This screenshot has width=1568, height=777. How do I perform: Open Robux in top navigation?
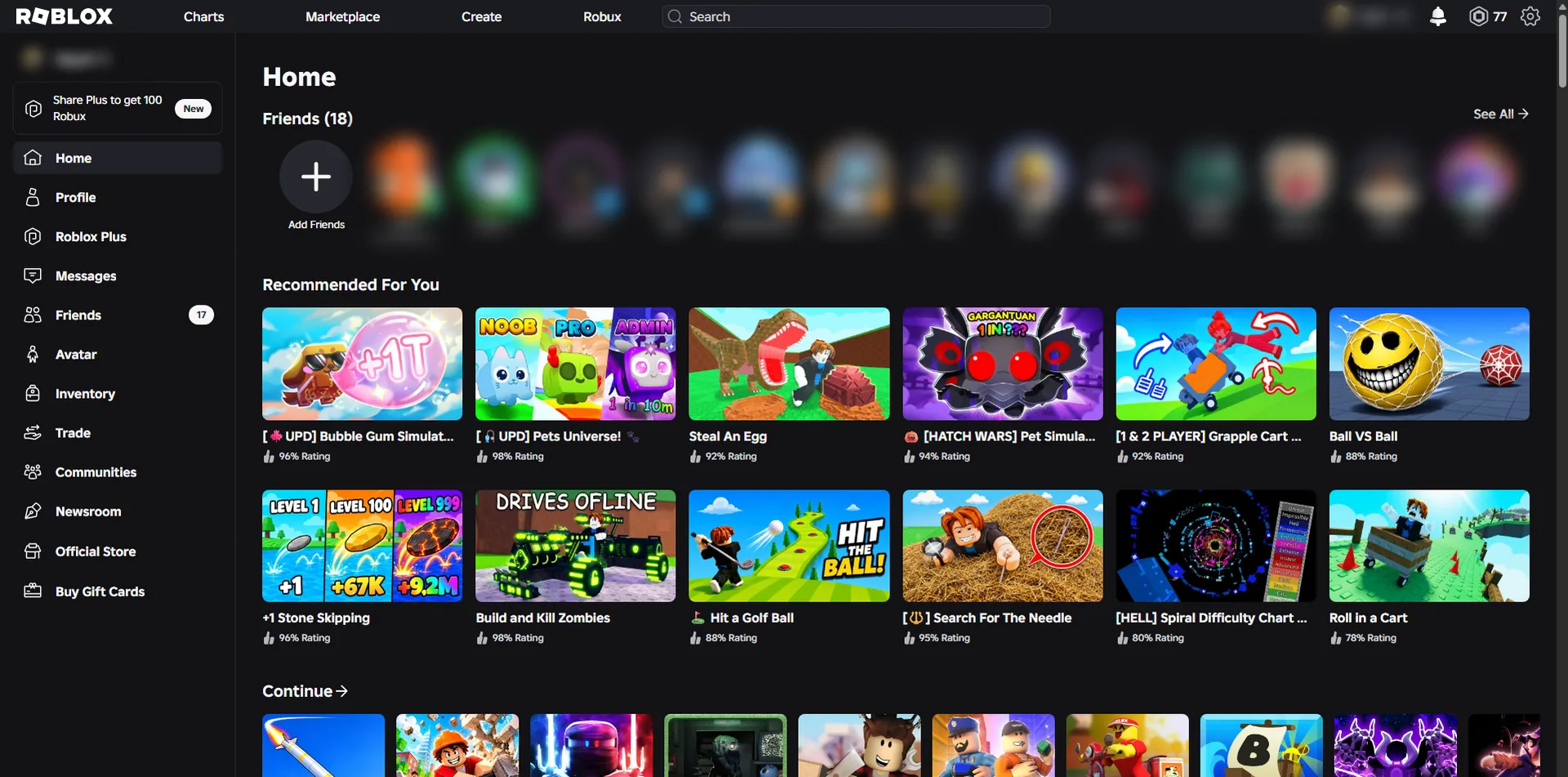[x=602, y=16]
